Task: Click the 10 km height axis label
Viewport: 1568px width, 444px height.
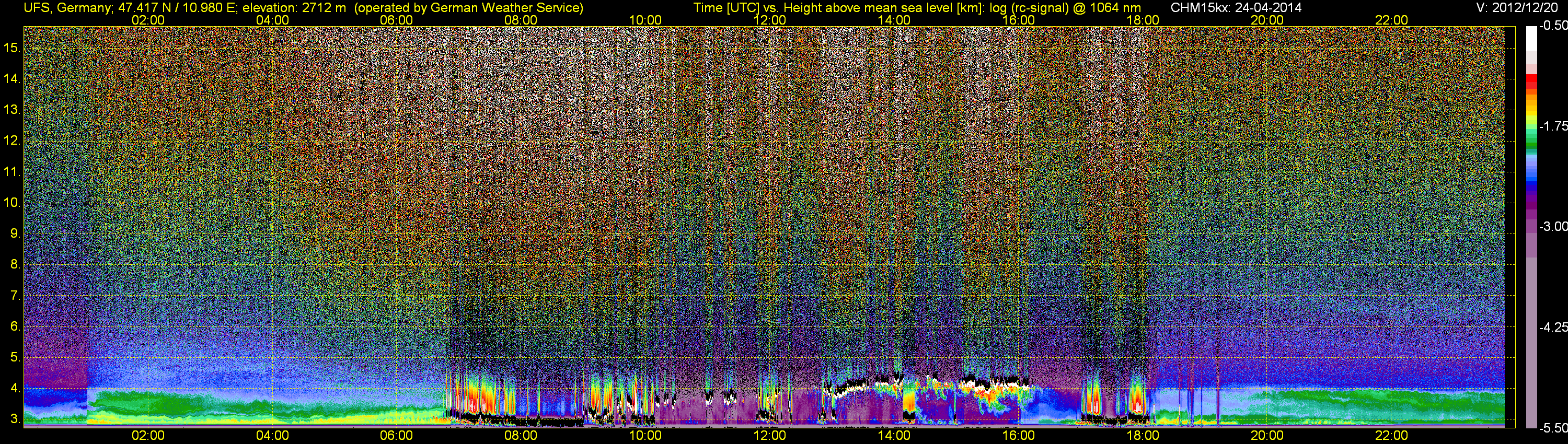Action: 12,202
